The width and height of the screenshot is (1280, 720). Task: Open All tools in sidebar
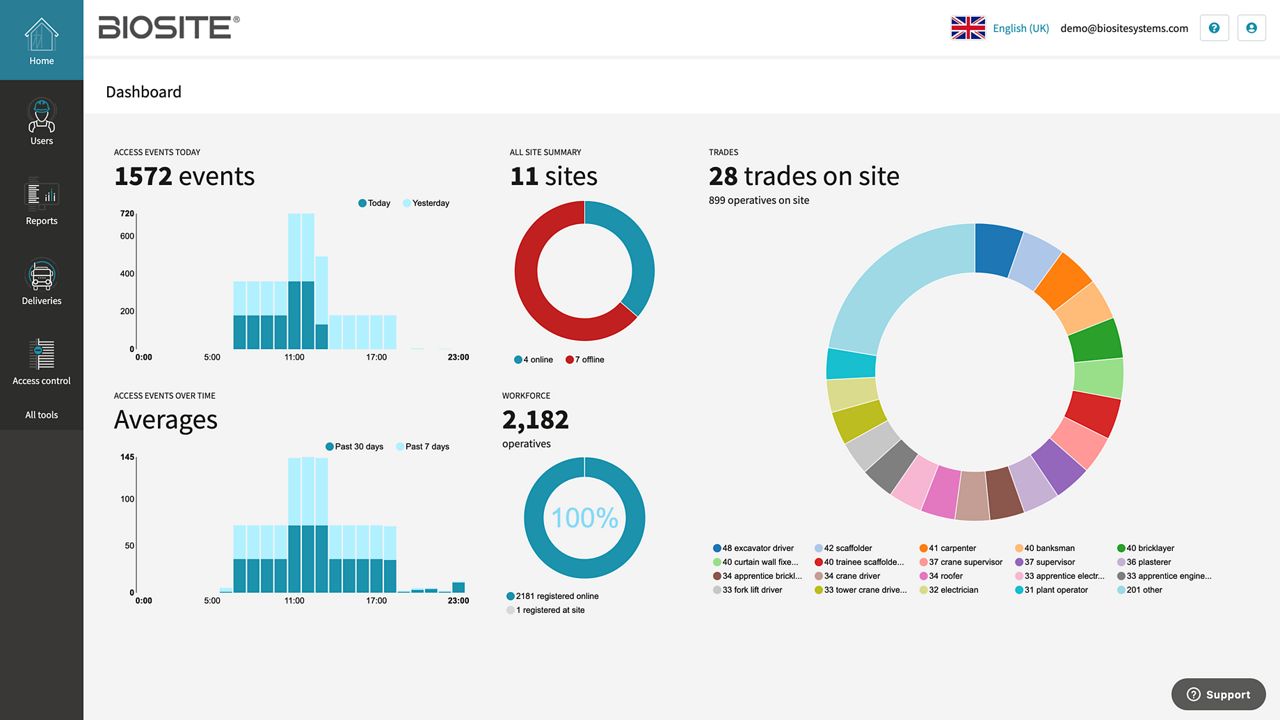click(x=41, y=415)
